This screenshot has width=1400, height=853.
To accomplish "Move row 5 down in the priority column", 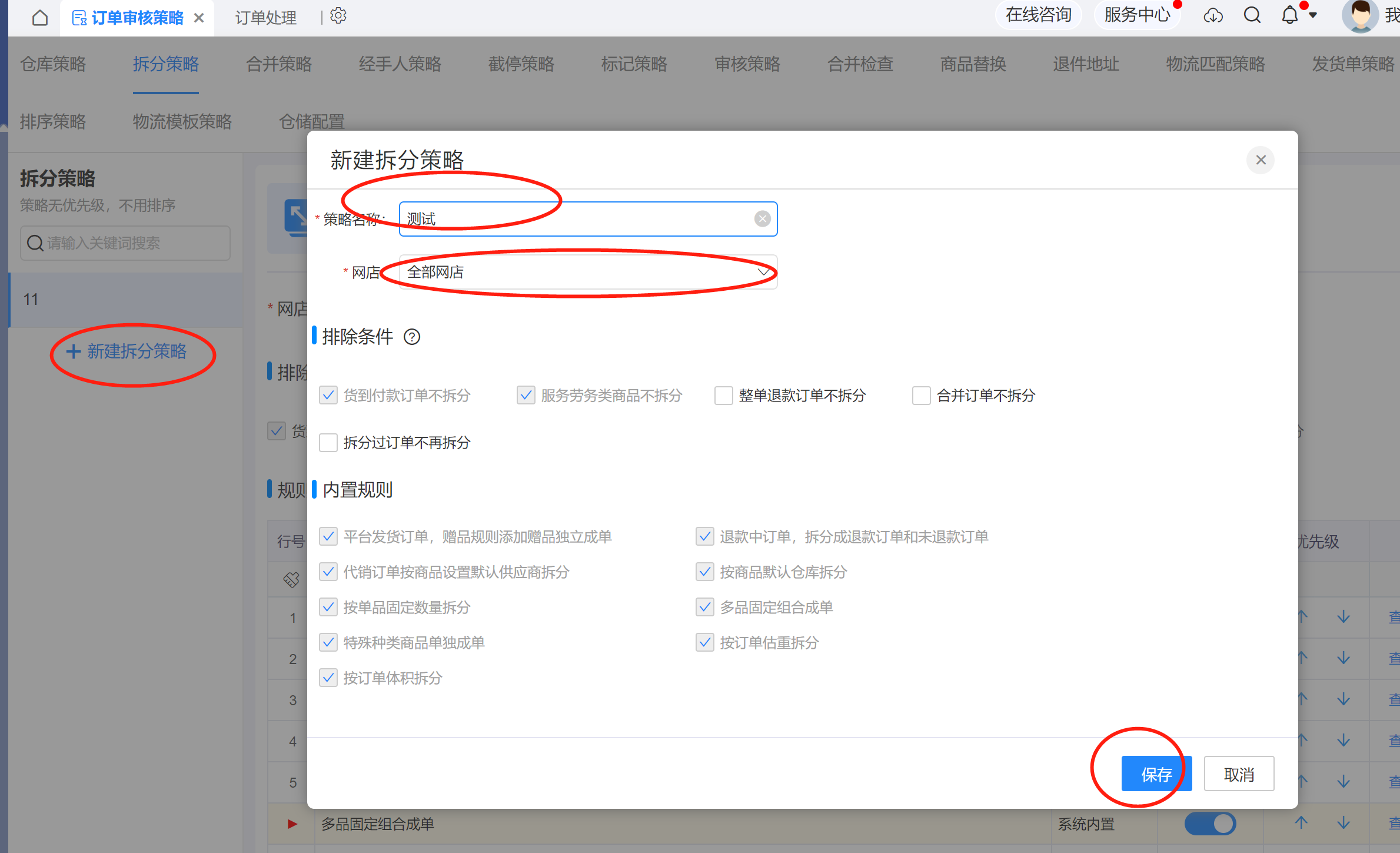I will tap(1343, 782).
